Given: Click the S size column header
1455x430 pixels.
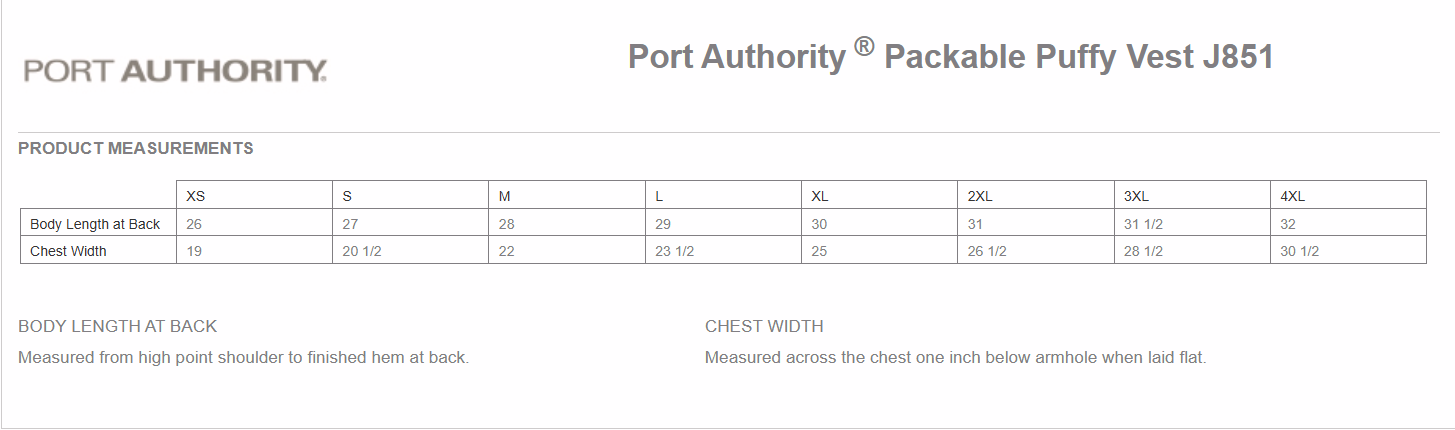Looking at the screenshot, I should [x=347, y=196].
